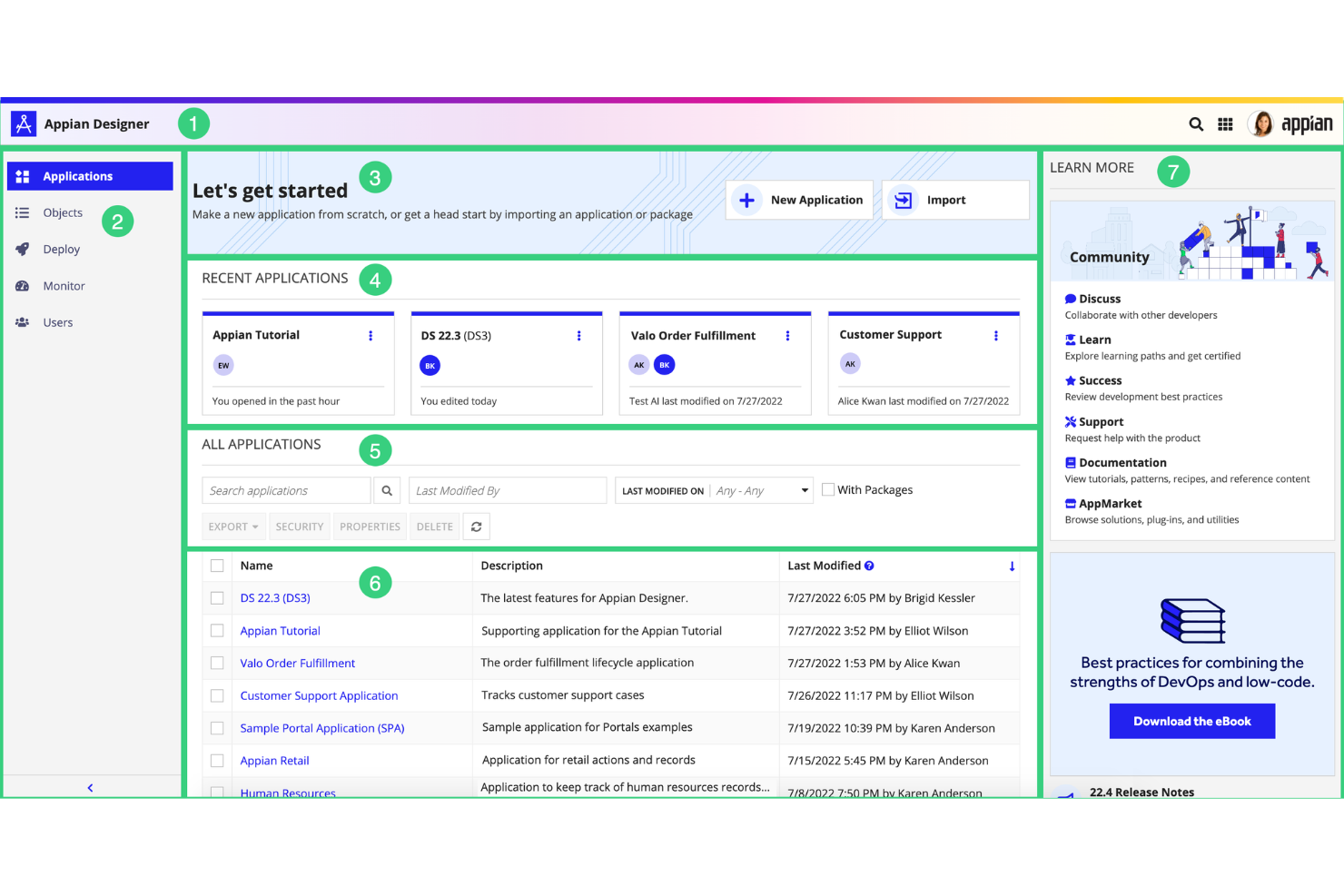Click Download the eBook button

pyautogui.click(x=1192, y=722)
